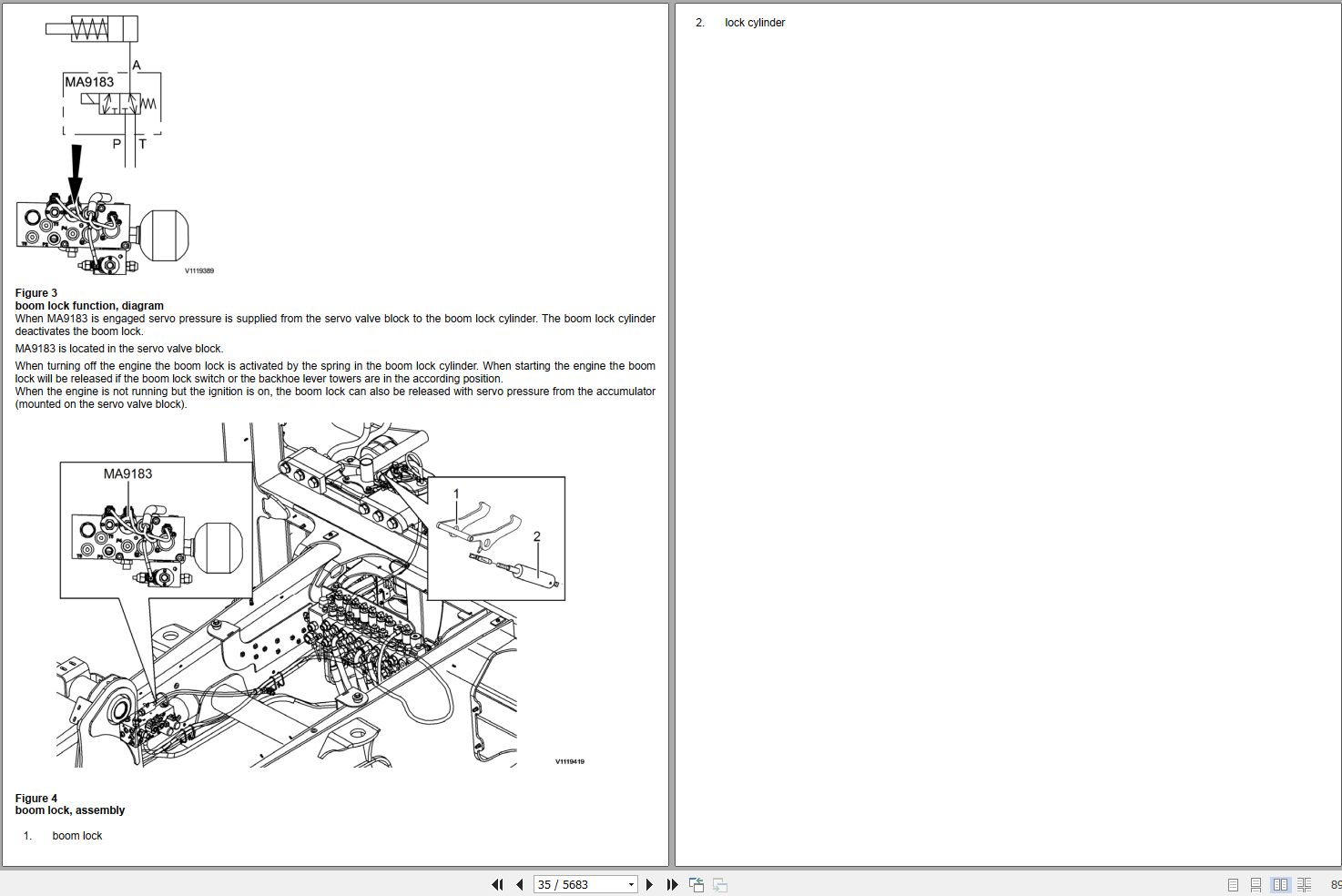
Task: Select the 'lock cylinder' caption text
Action: point(755,22)
